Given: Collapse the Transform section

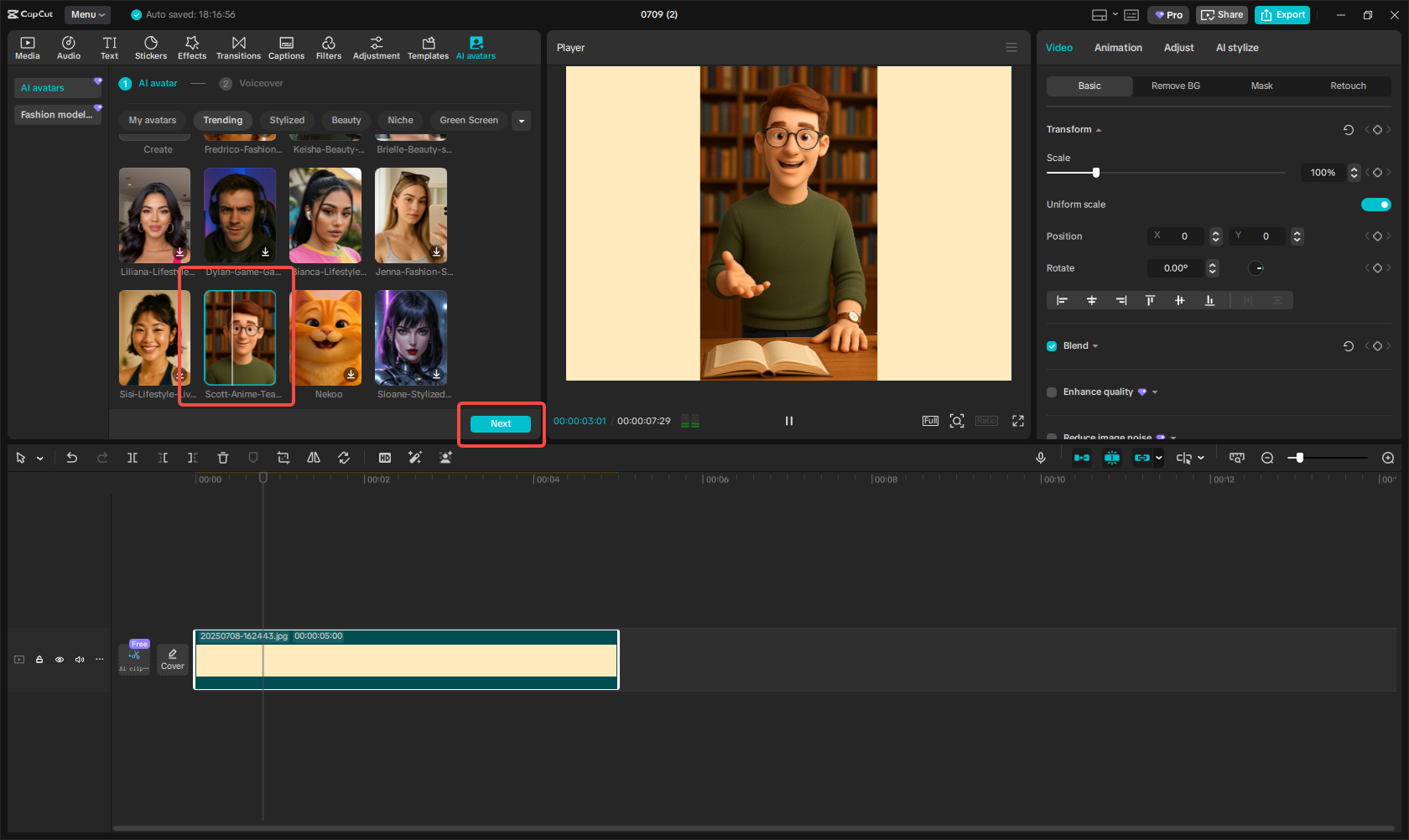Looking at the screenshot, I should pos(1099,129).
